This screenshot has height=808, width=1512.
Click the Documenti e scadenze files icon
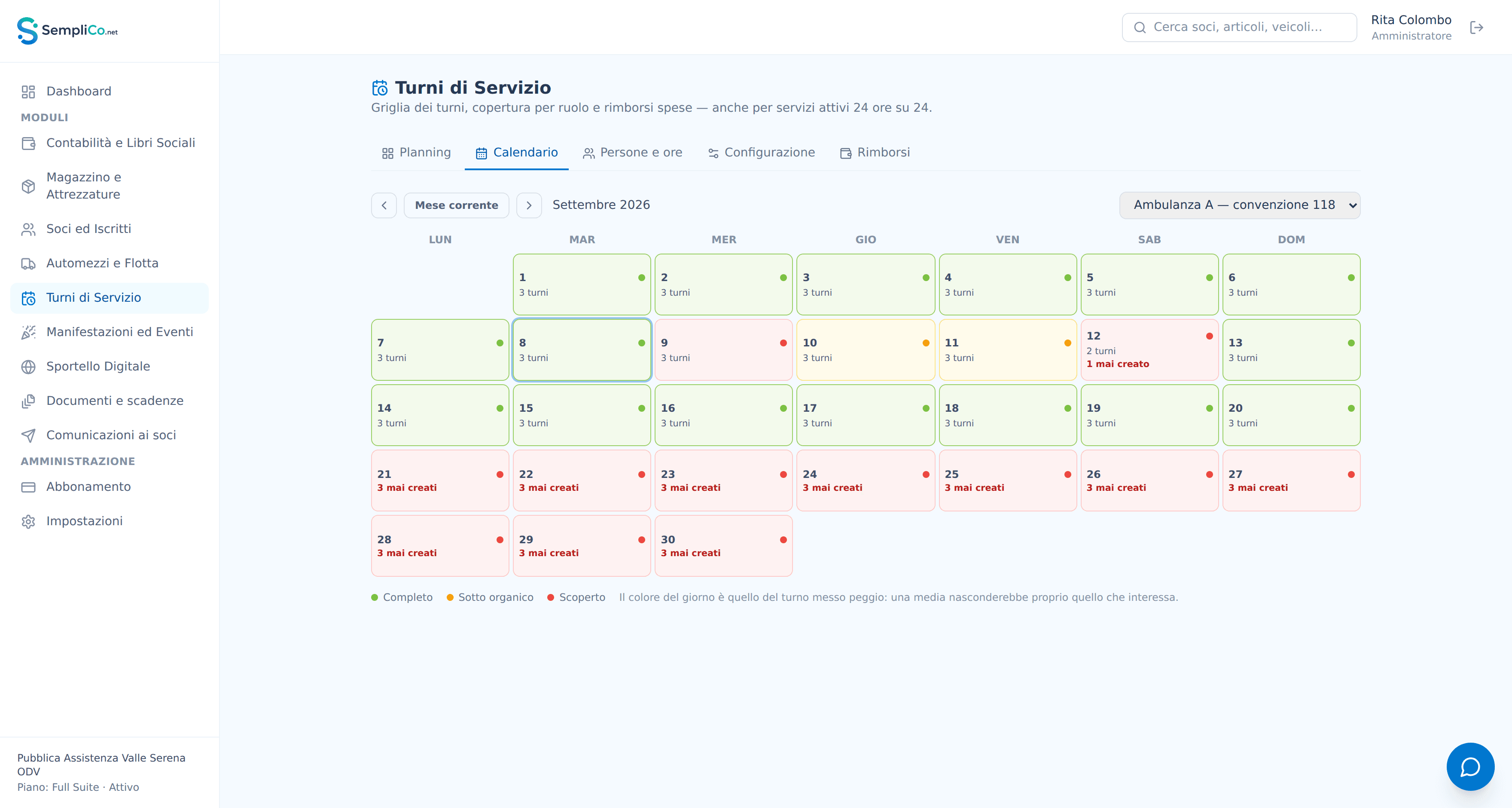click(28, 401)
